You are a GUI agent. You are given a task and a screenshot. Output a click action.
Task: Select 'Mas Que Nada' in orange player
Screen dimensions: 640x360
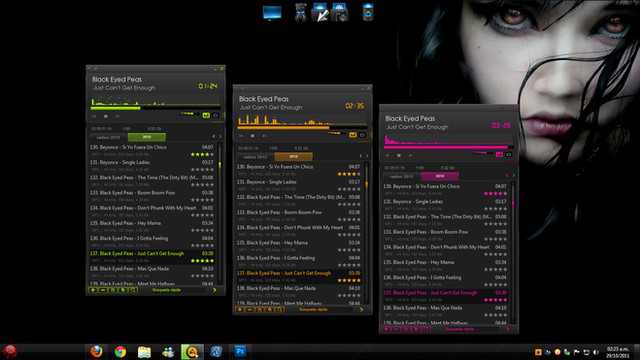point(299,291)
